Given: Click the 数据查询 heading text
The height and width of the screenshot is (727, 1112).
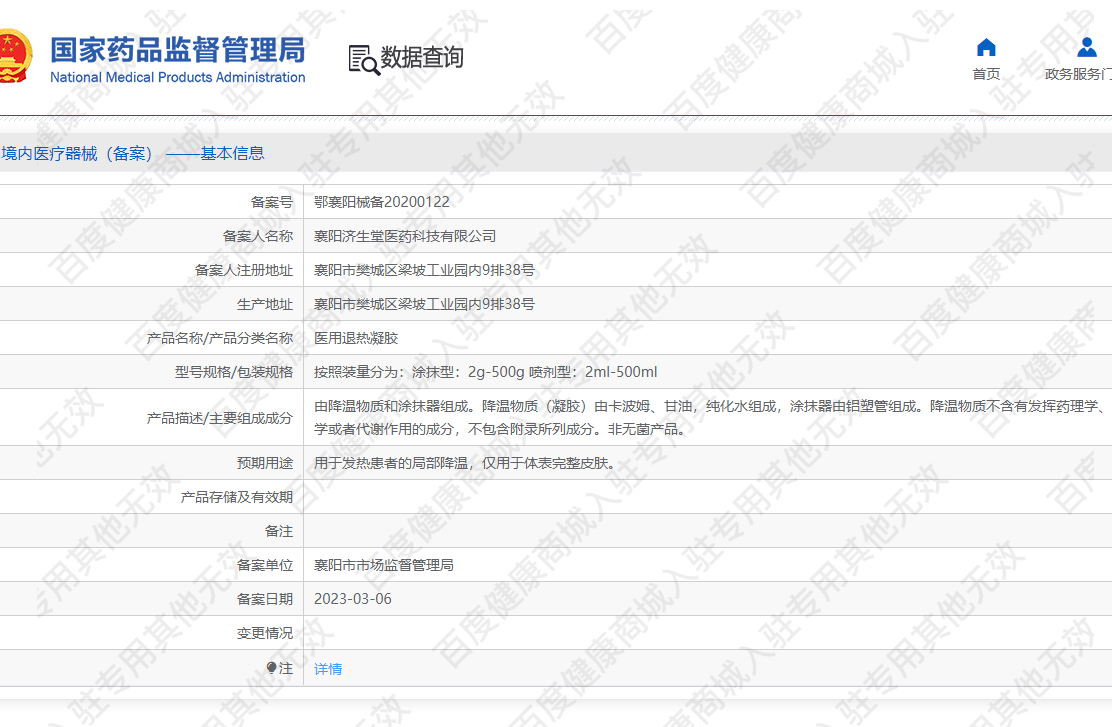Looking at the screenshot, I should (x=422, y=57).
